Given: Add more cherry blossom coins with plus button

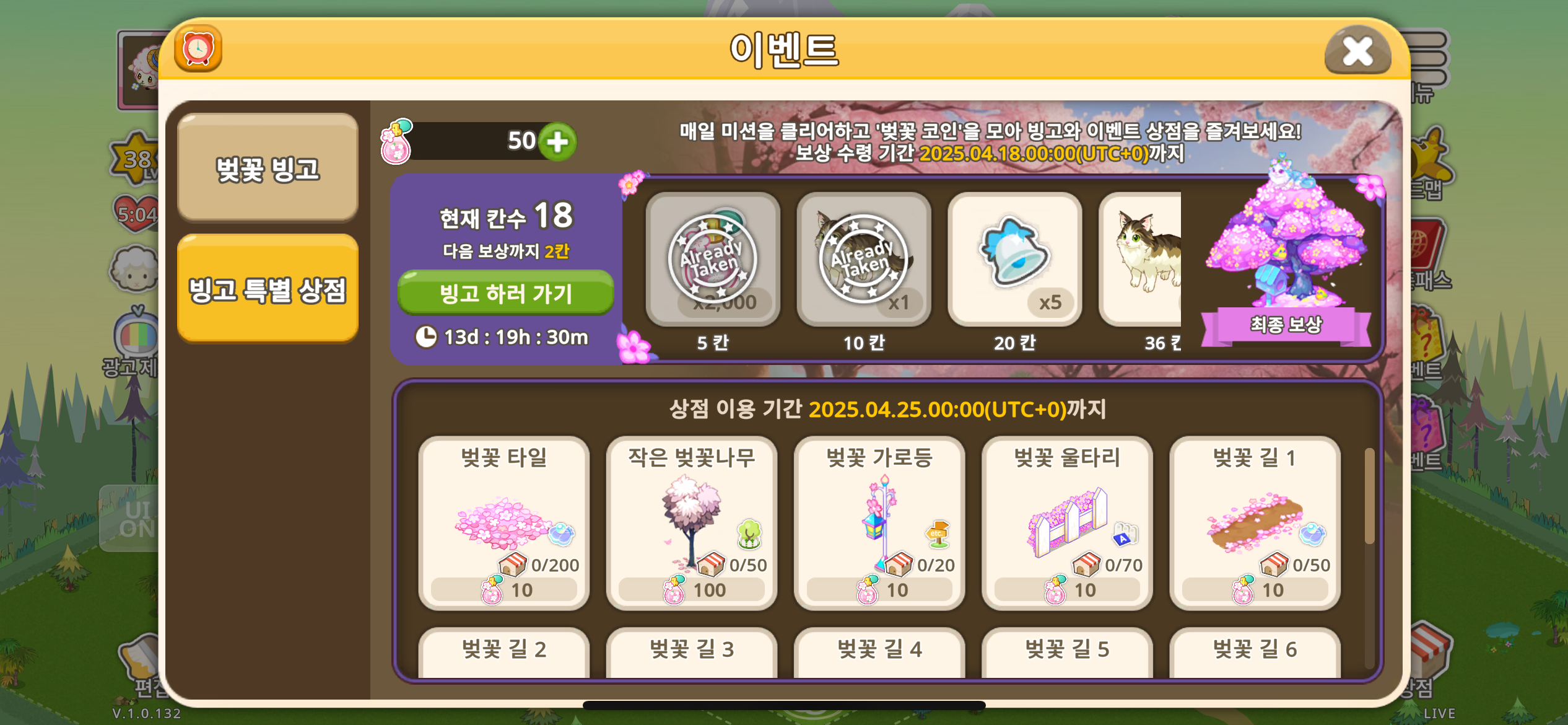Looking at the screenshot, I should tap(557, 142).
